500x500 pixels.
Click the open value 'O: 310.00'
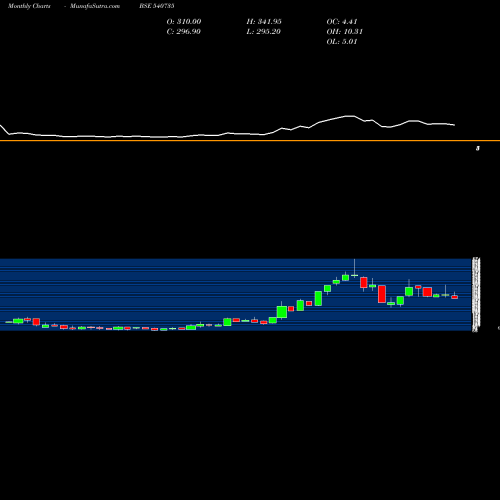[184, 22]
